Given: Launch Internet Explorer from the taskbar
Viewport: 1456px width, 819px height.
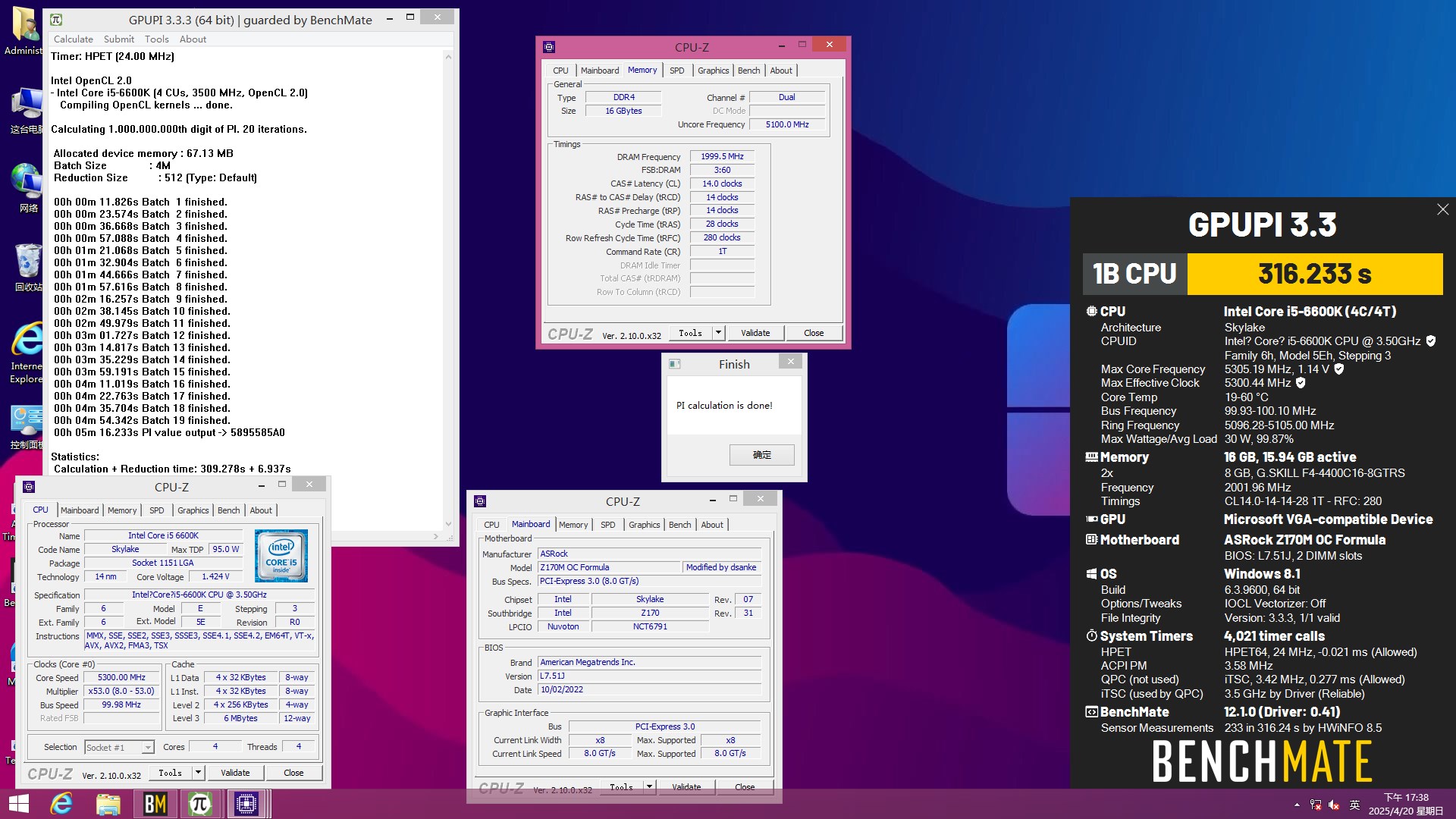Looking at the screenshot, I should click(61, 804).
